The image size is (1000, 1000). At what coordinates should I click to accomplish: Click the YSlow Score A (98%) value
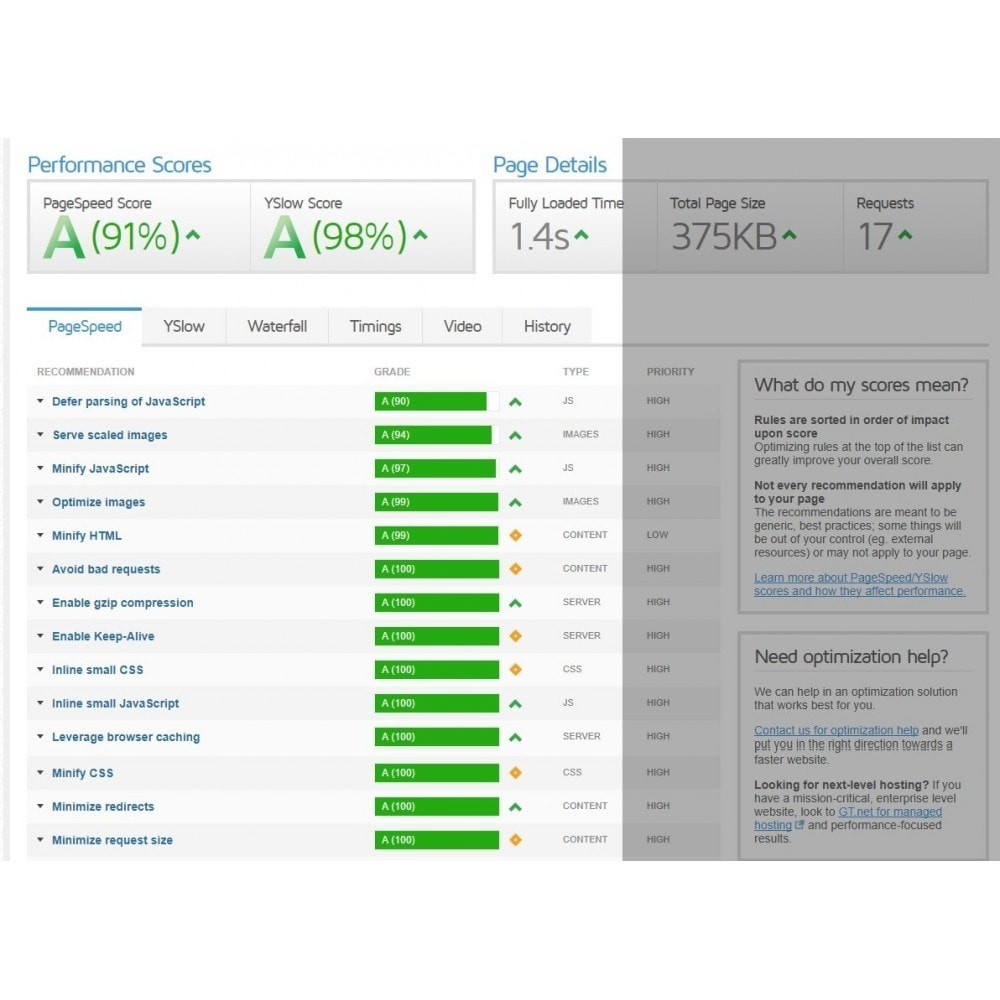pyautogui.click(x=335, y=237)
